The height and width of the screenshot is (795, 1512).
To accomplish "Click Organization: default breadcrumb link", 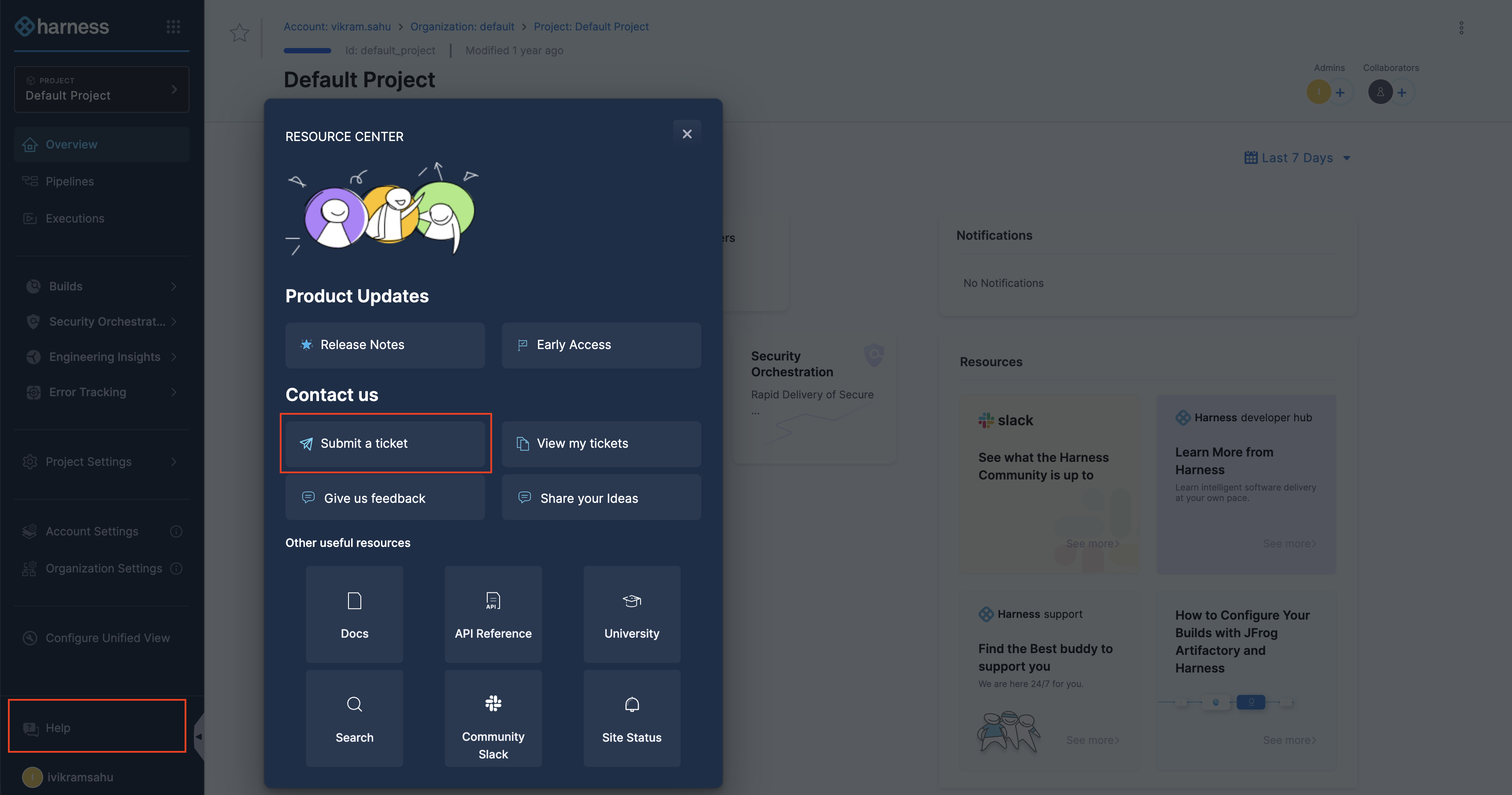I will click(x=462, y=26).
